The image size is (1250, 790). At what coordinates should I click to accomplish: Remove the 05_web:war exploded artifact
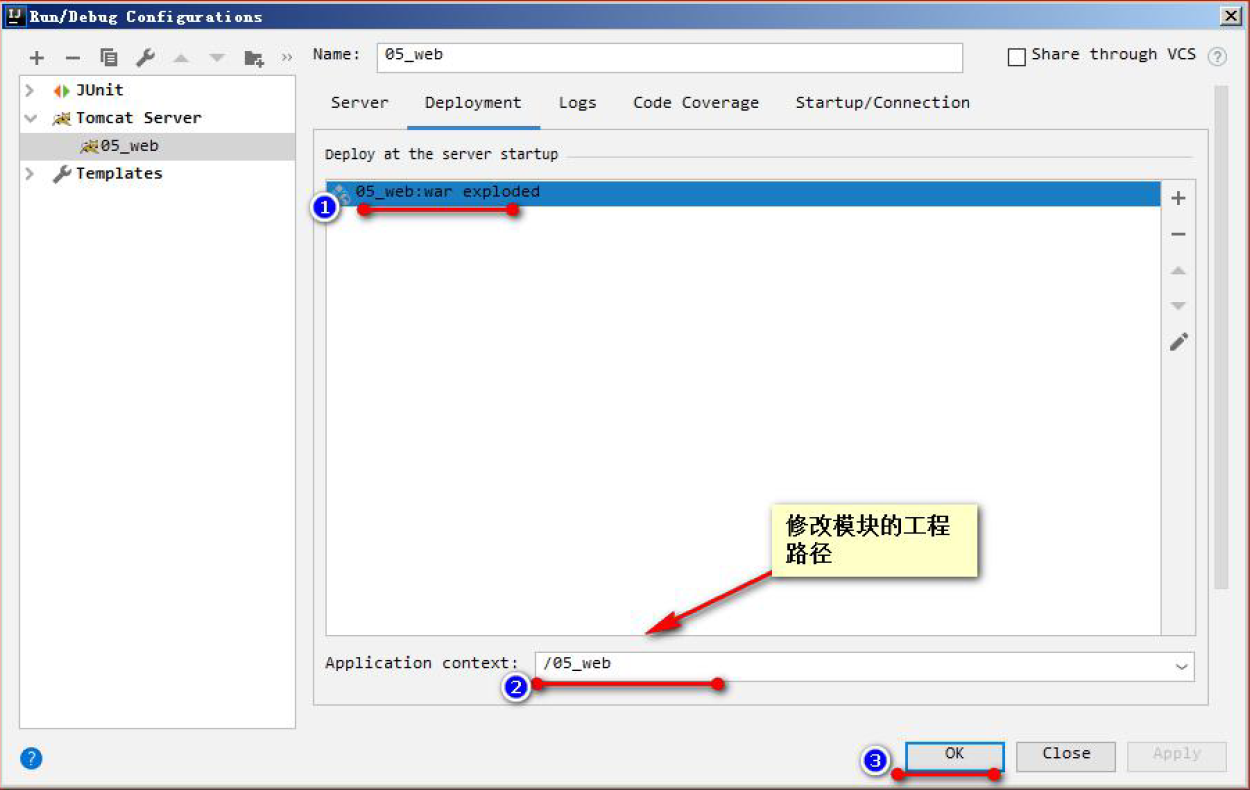pos(1178,233)
